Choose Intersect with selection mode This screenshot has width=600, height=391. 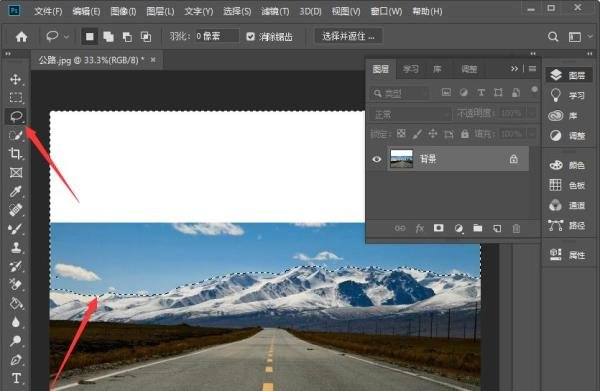tap(146, 37)
